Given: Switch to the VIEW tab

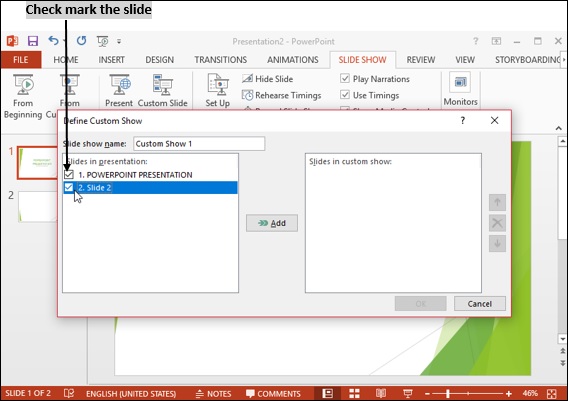Looking at the screenshot, I should 465,60.
